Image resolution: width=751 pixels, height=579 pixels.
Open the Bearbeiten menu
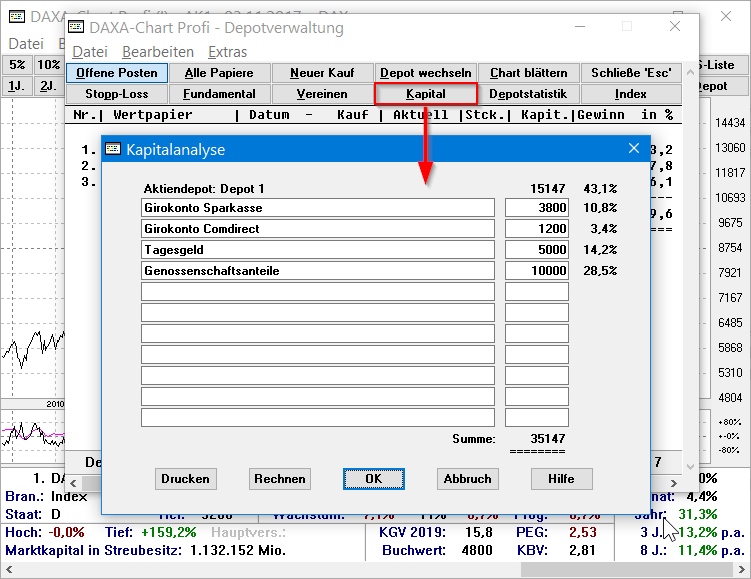pyautogui.click(x=158, y=52)
